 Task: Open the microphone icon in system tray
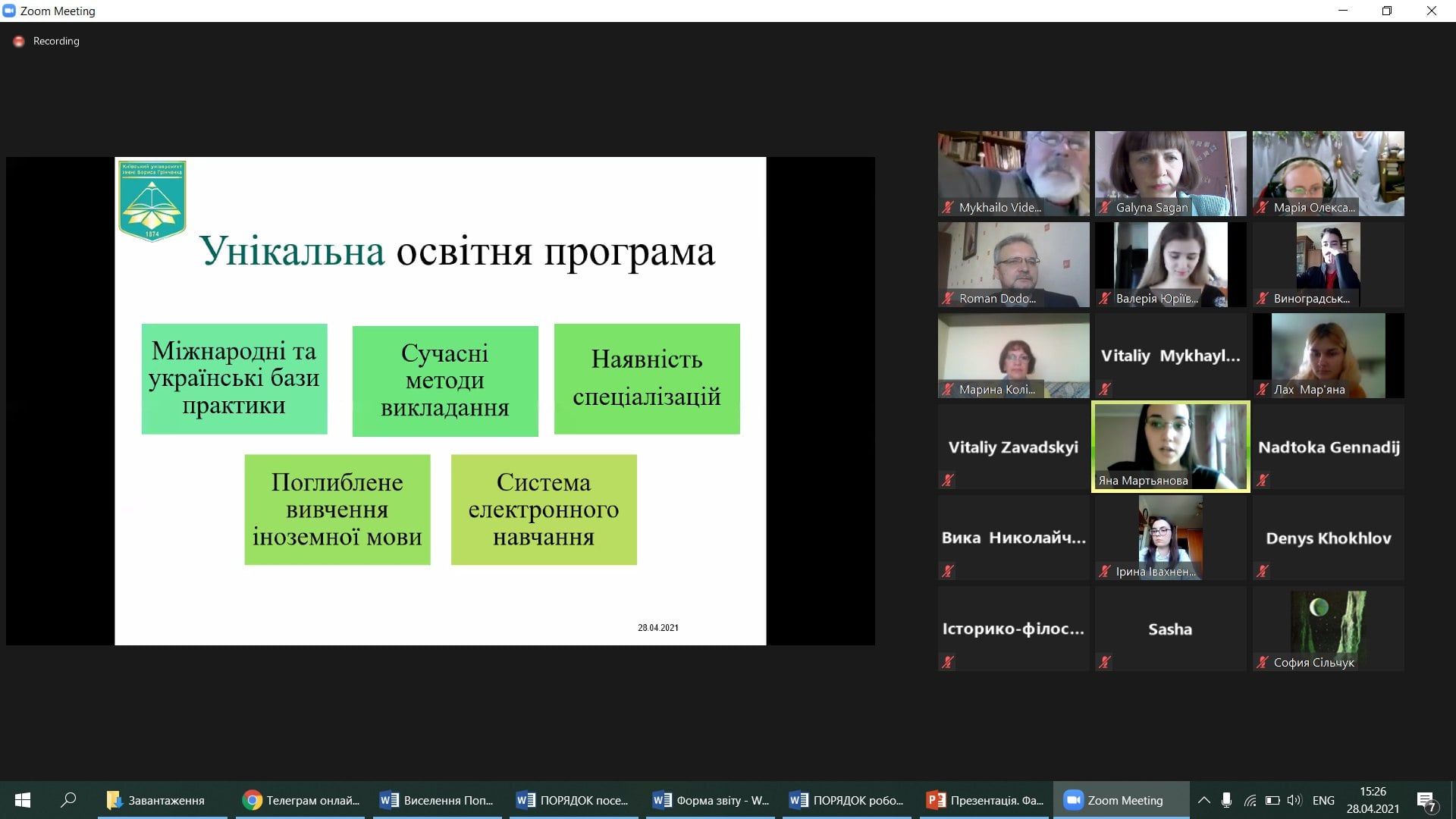click(1226, 800)
